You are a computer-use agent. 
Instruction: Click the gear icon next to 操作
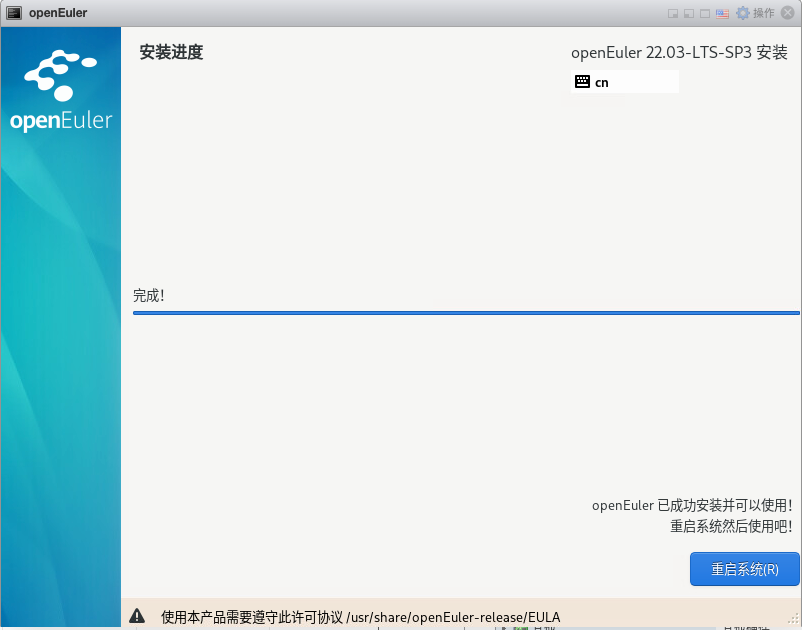click(x=742, y=13)
